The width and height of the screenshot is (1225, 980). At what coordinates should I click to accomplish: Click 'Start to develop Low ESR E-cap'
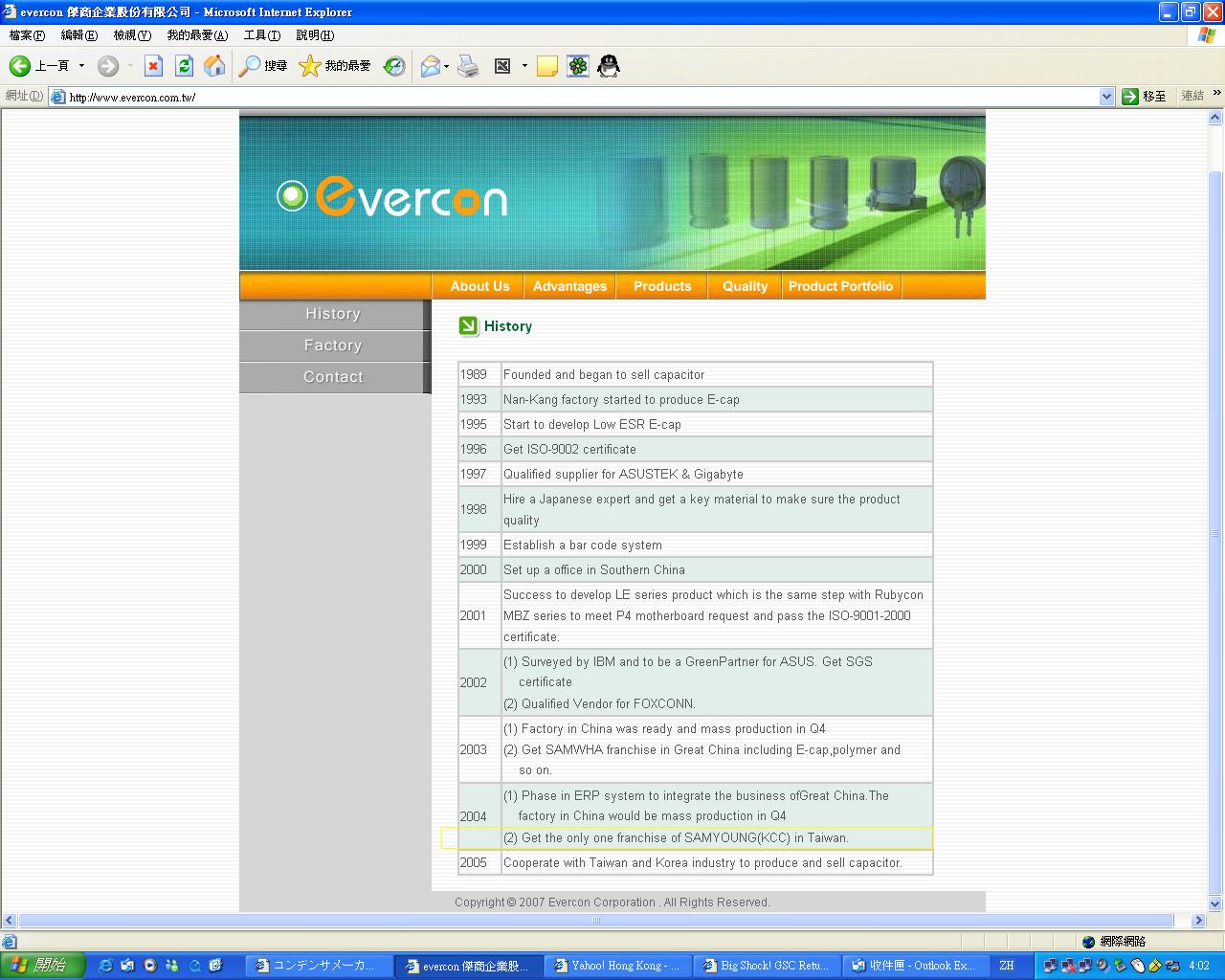(592, 425)
